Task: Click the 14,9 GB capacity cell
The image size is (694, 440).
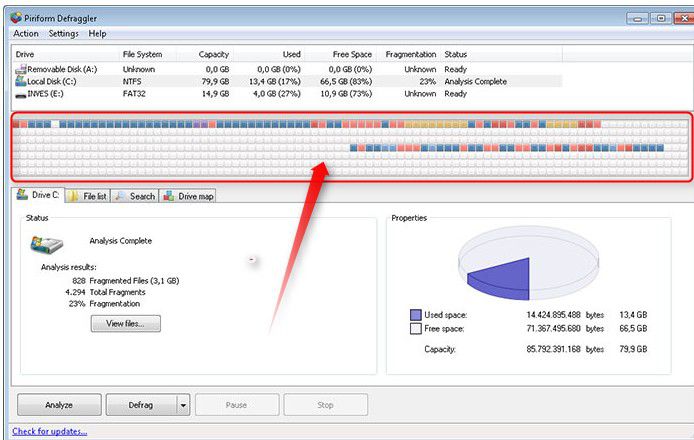Action: (216, 94)
